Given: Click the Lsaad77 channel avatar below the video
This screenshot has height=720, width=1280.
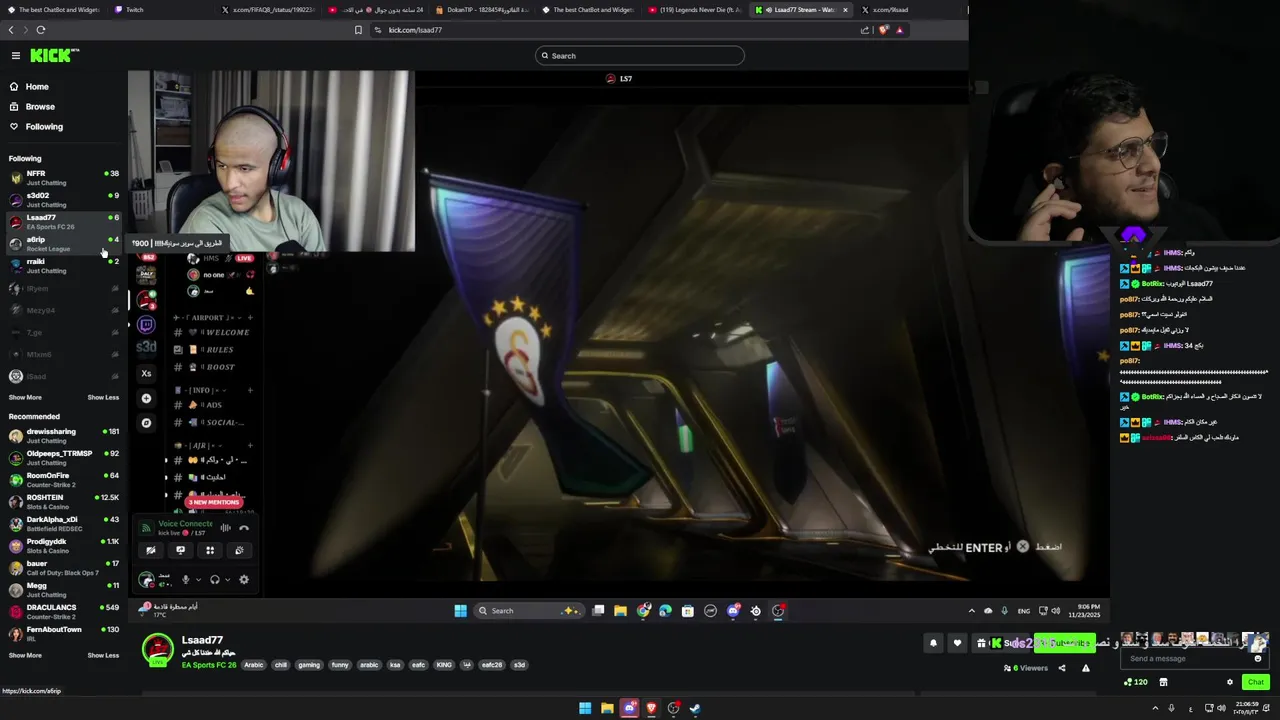Looking at the screenshot, I should [x=158, y=650].
